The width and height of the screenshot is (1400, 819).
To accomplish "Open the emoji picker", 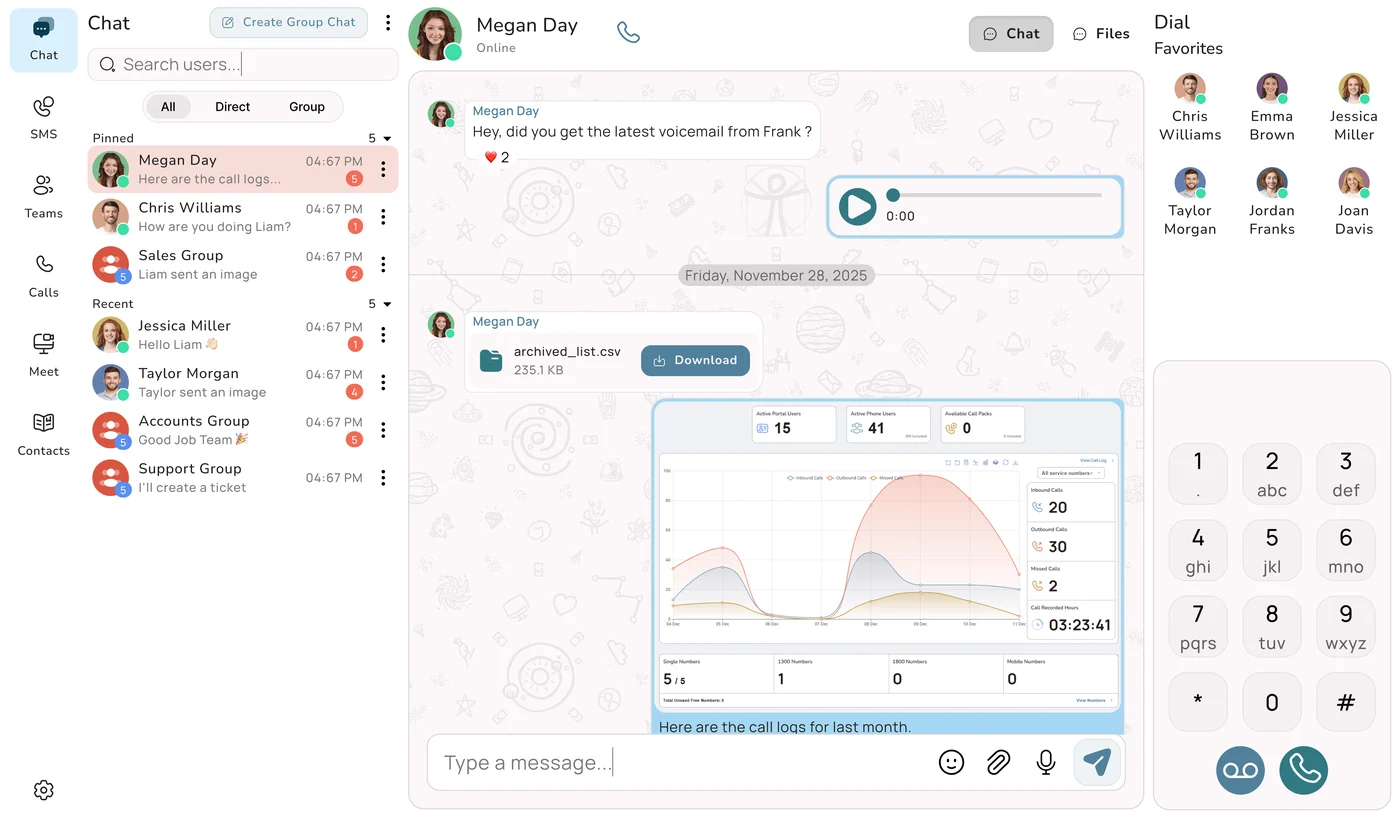I will 951,763.
